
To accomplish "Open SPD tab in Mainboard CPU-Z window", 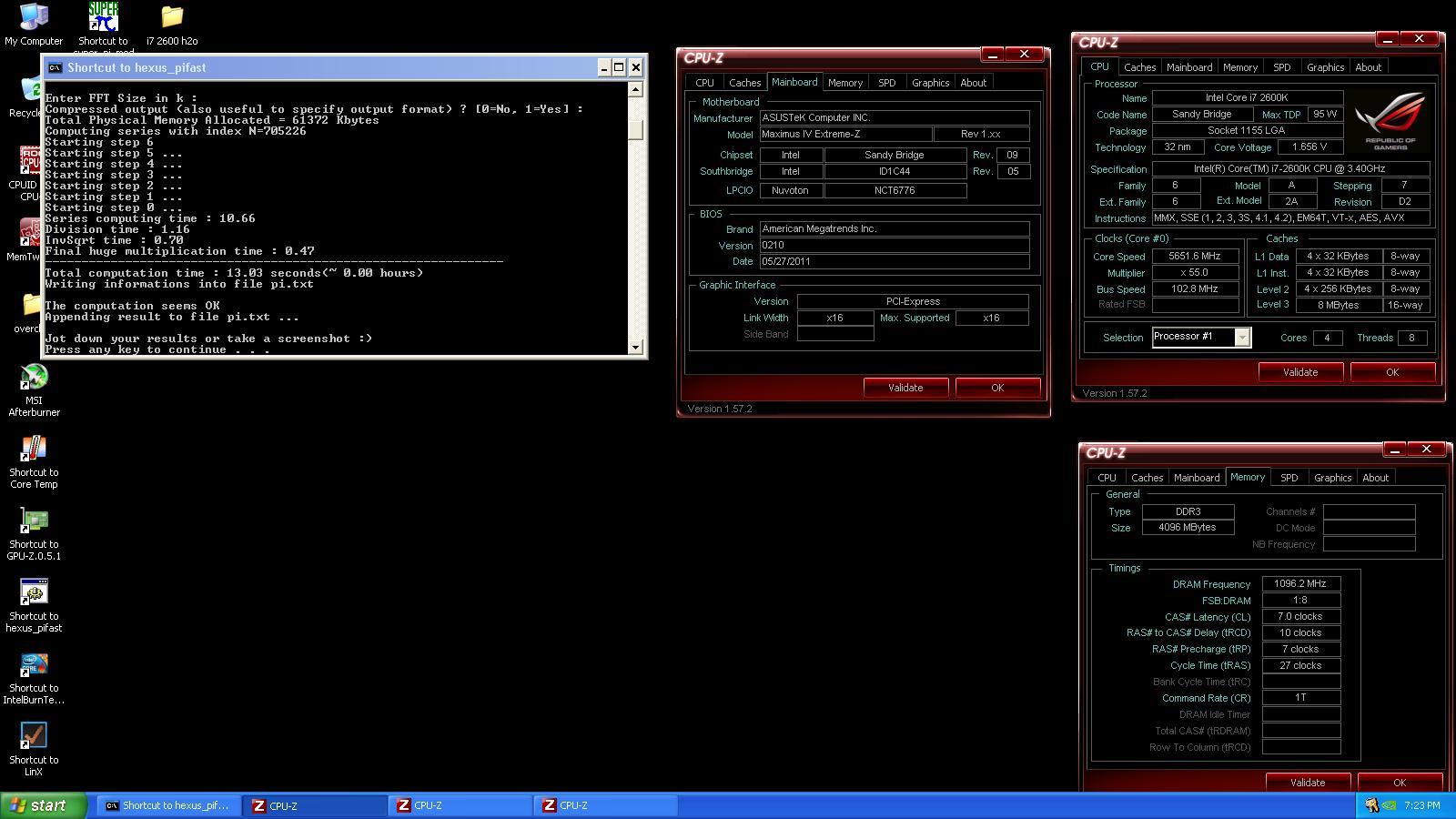I will point(886,83).
